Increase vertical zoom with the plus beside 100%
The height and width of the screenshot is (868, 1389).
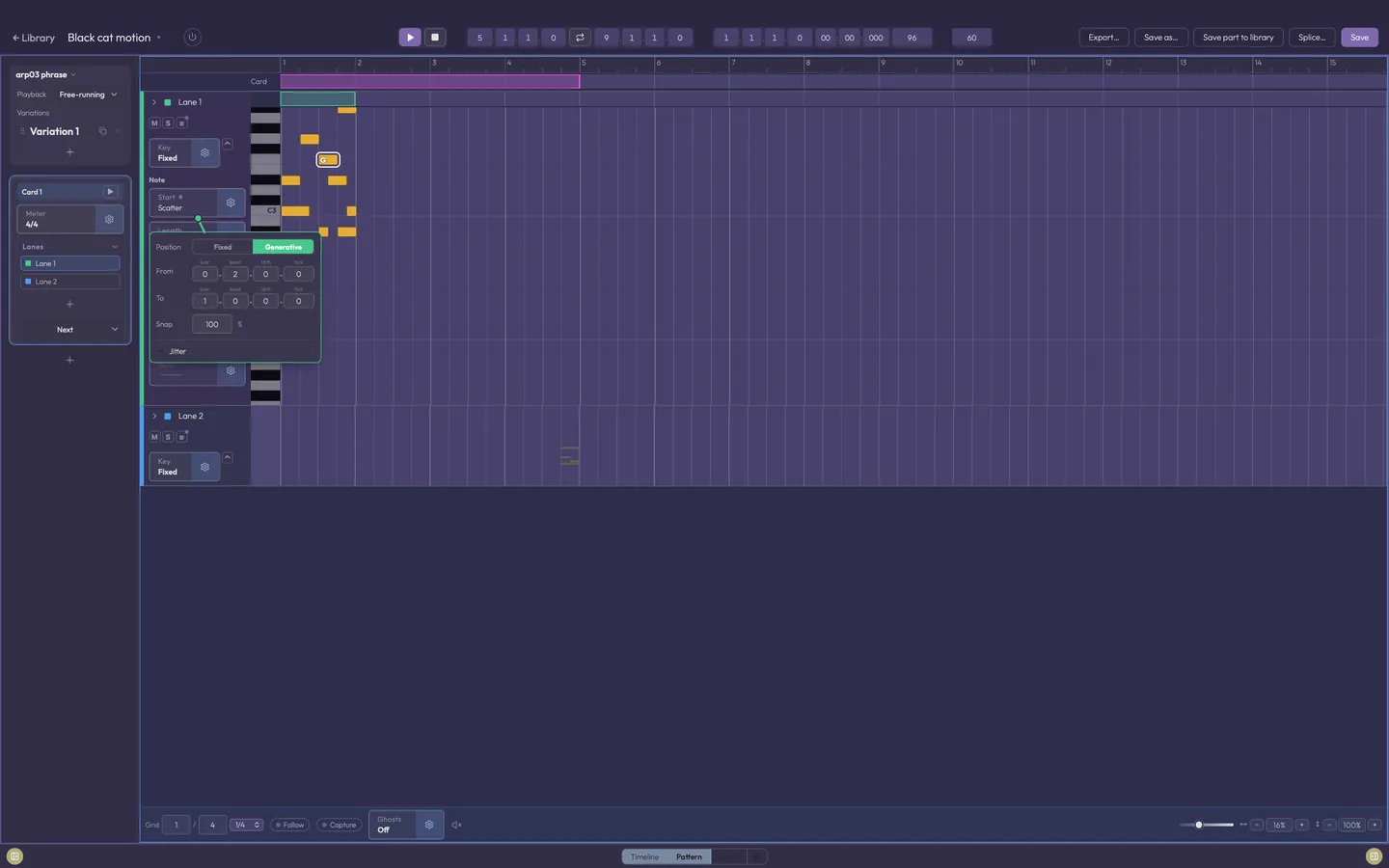click(1375, 825)
